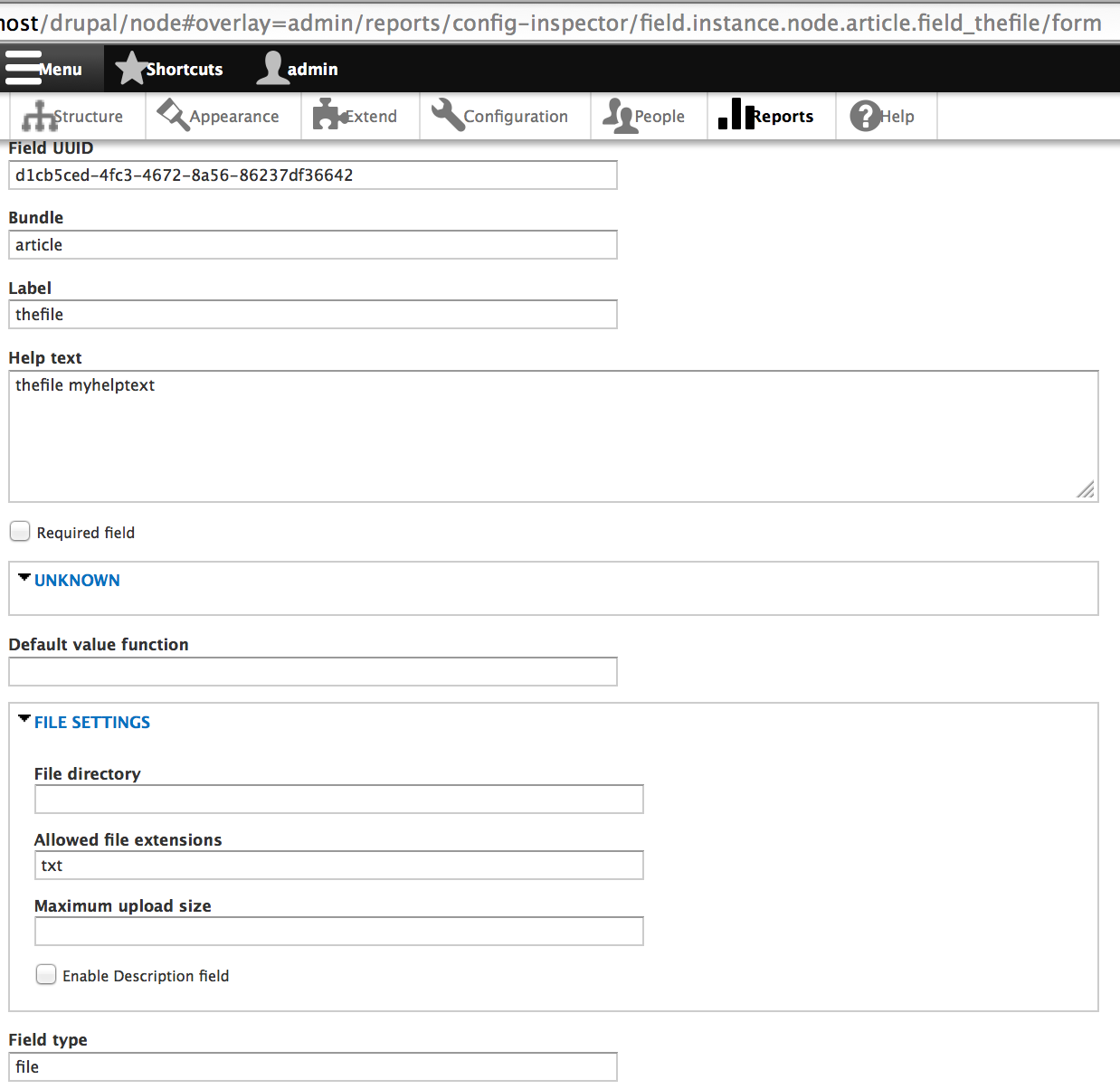Image resolution: width=1120 pixels, height=1089 pixels.
Task: Click the 'Default value function' label
Action: pos(99,645)
